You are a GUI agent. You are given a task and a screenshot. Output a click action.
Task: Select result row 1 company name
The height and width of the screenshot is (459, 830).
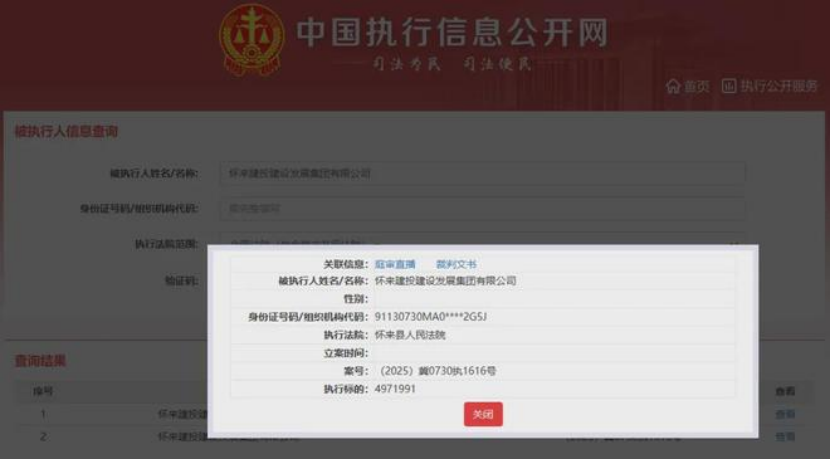(x=183, y=414)
